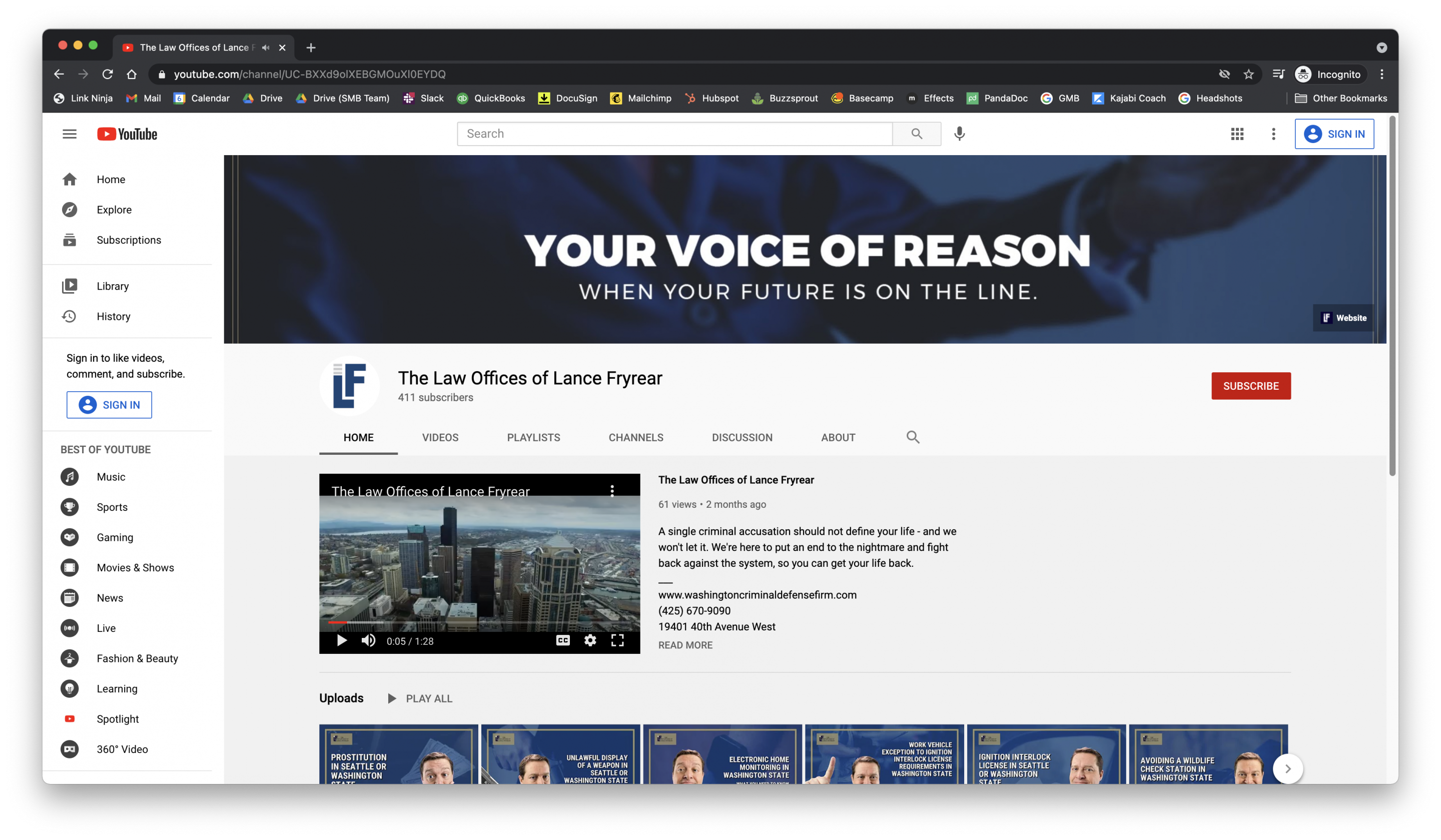Open the banner Website link

click(1343, 318)
